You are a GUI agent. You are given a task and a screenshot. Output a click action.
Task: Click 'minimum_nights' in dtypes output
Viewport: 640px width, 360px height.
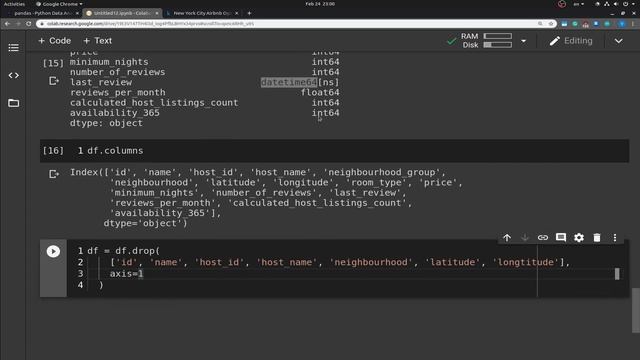[x=109, y=62]
